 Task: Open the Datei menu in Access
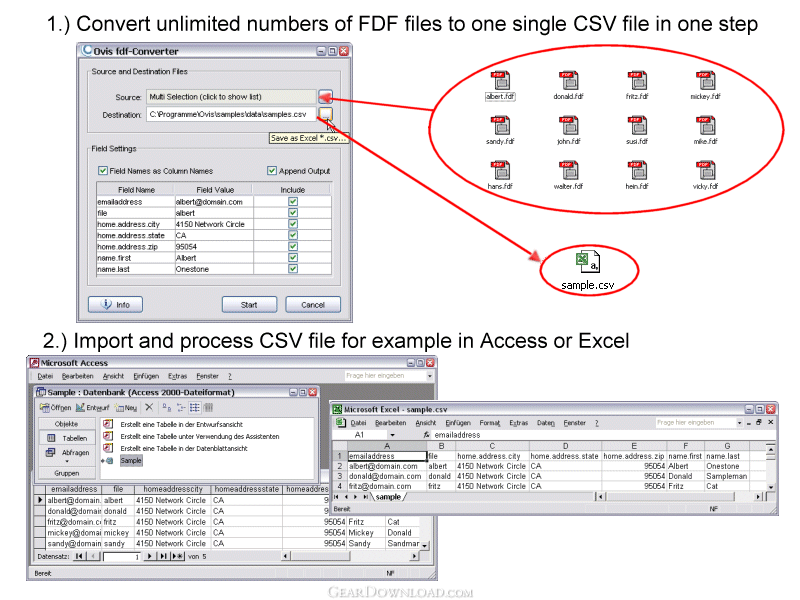click(x=45, y=376)
